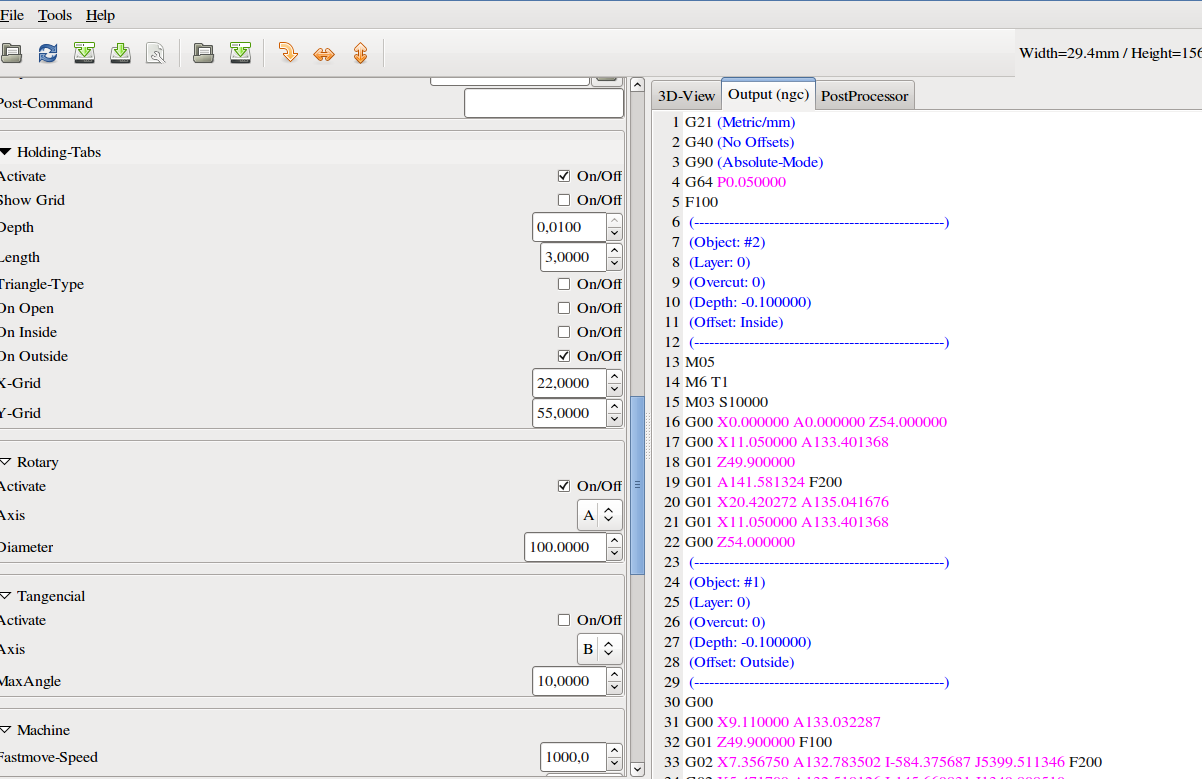1202x779 pixels.
Task: Click the document with wrench icon
Action: click(155, 52)
